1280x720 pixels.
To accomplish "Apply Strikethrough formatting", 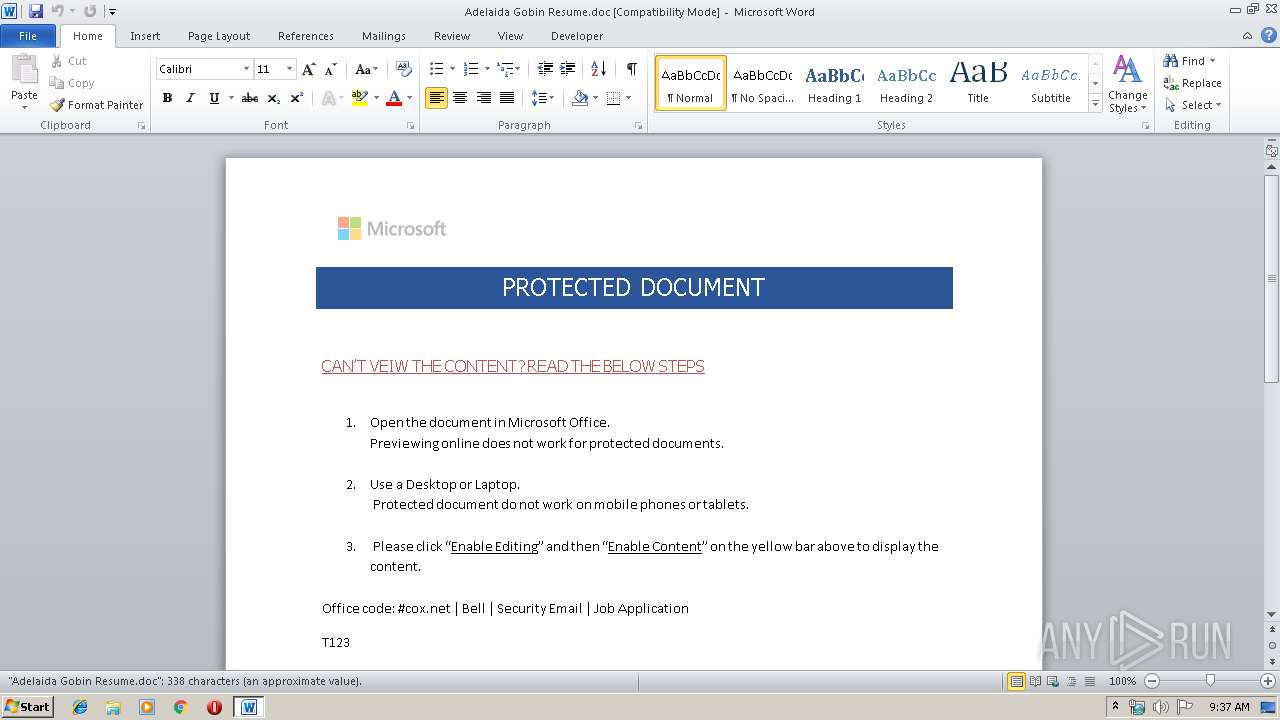I will 250,98.
